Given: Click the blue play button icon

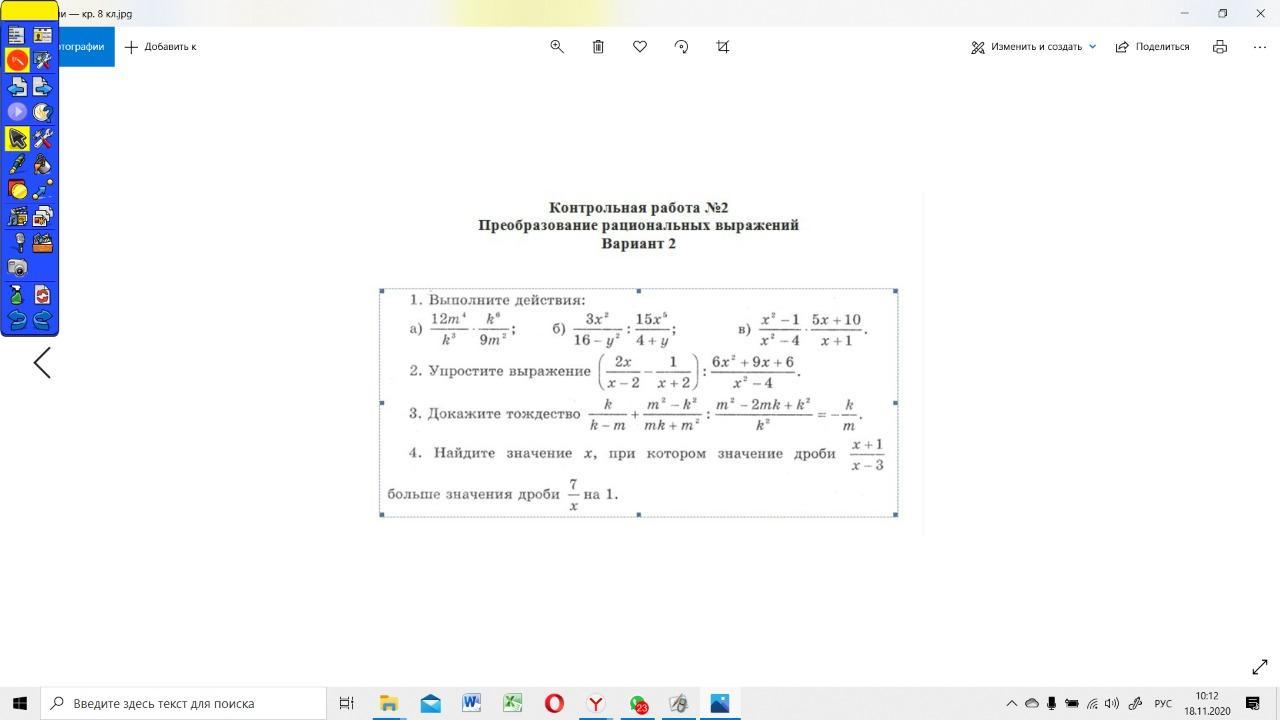Looking at the screenshot, I should click(17, 112).
